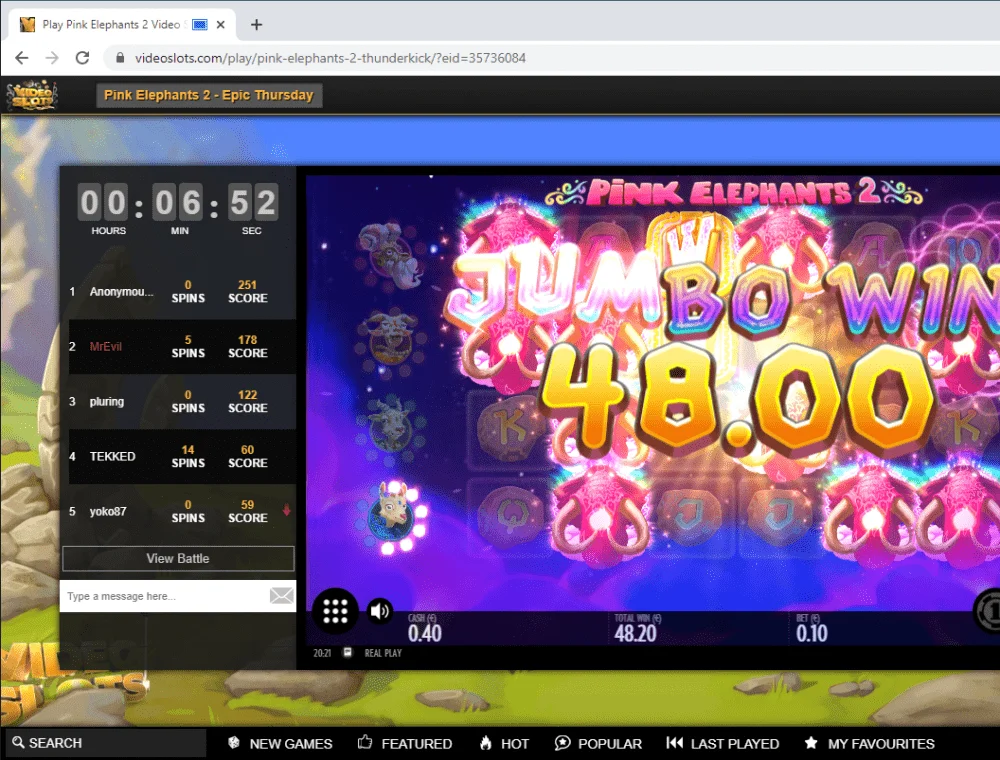The width and height of the screenshot is (1000, 760).
Task: Open the MY FAVOURITES menu item
Action: tap(870, 743)
